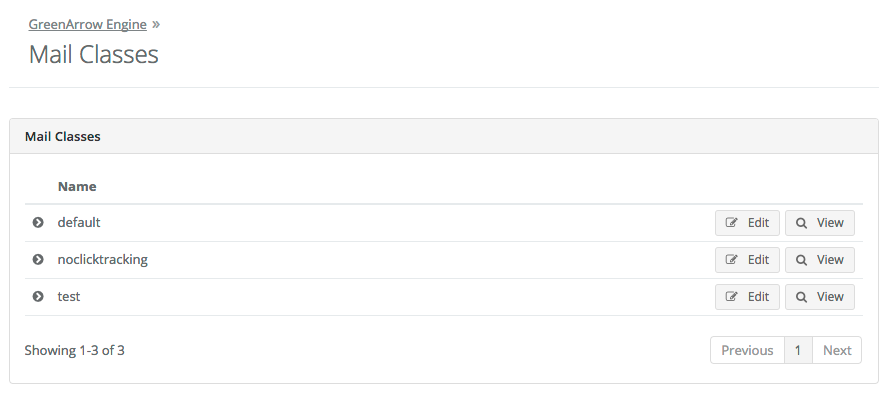The height and width of the screenshot is (402, 888).
Task: Select the test mail class name
Action: [x=69, y=296]
